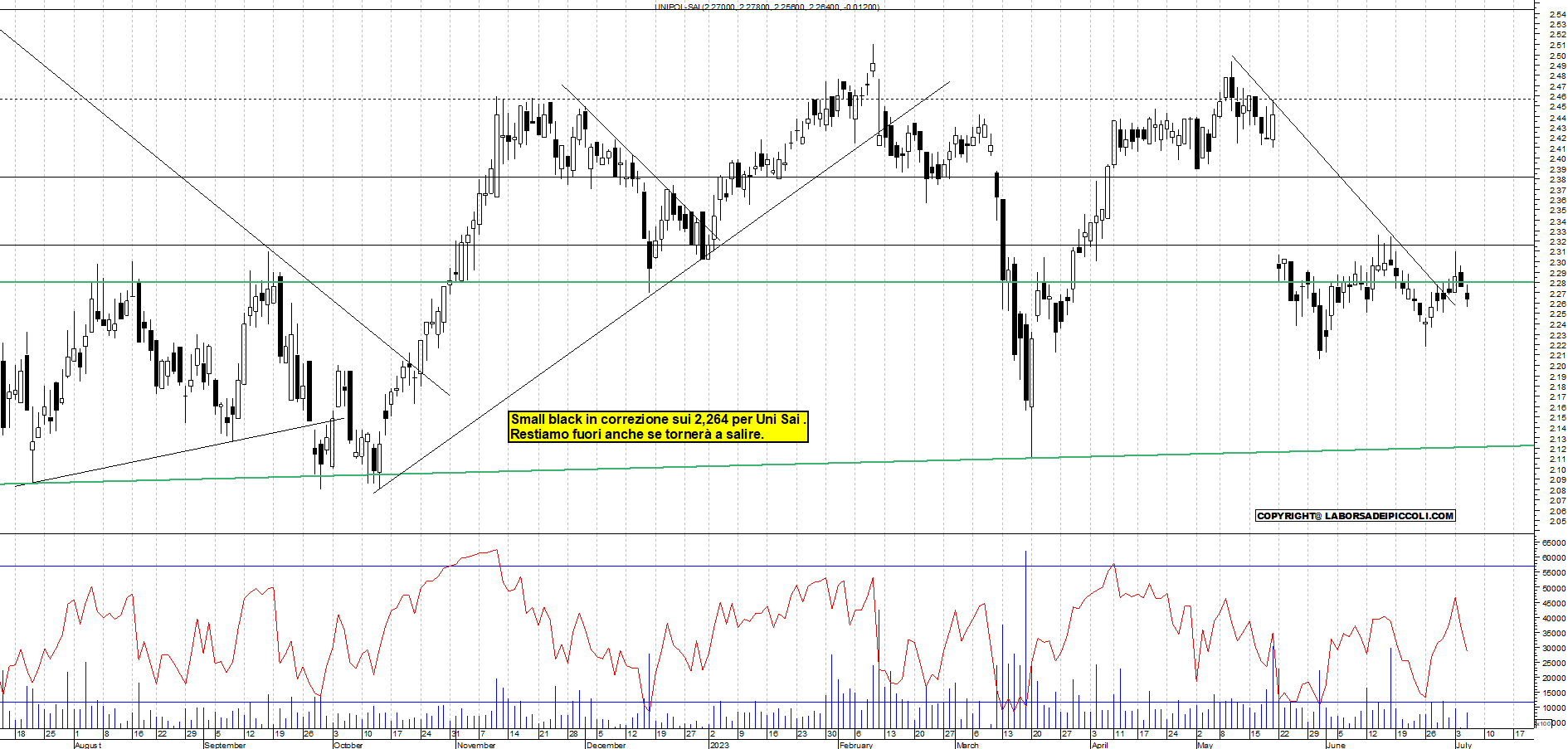The width and height of the screenshot is (1568, 749).
Task: Click the 65000 volume axis value
Action: click(1554, 542)
